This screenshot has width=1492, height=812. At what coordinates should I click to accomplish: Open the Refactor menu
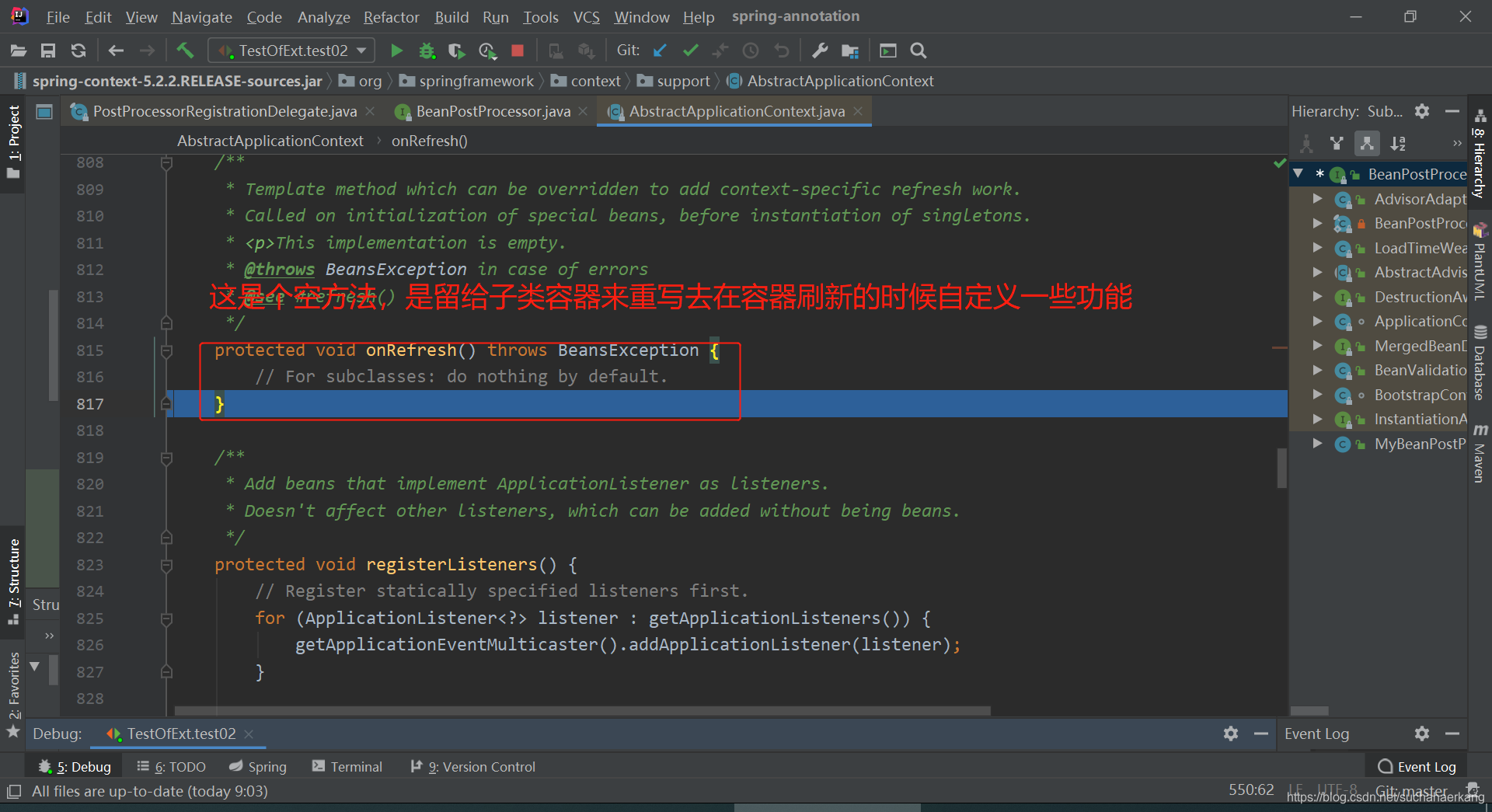coord(391,16)
